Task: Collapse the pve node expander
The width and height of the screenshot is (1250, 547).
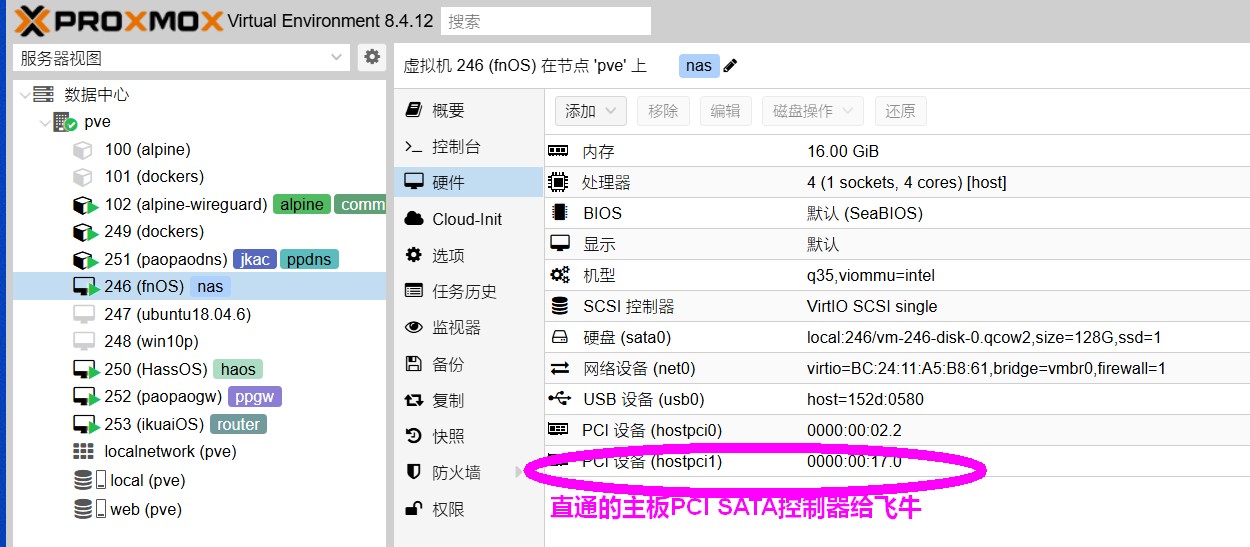Action: (x=44, y=122)
